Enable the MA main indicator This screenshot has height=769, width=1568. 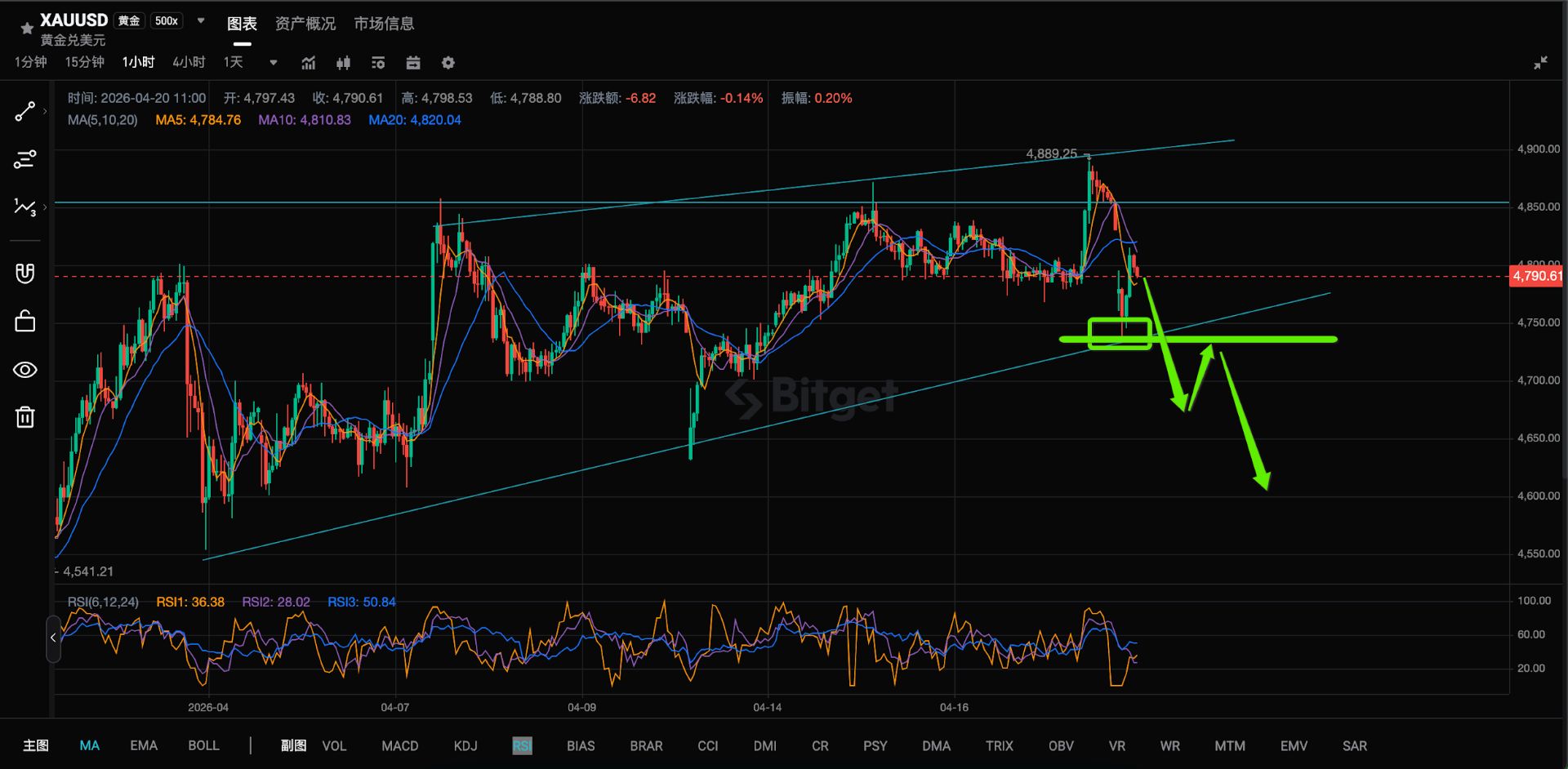(x=90, y=745)
